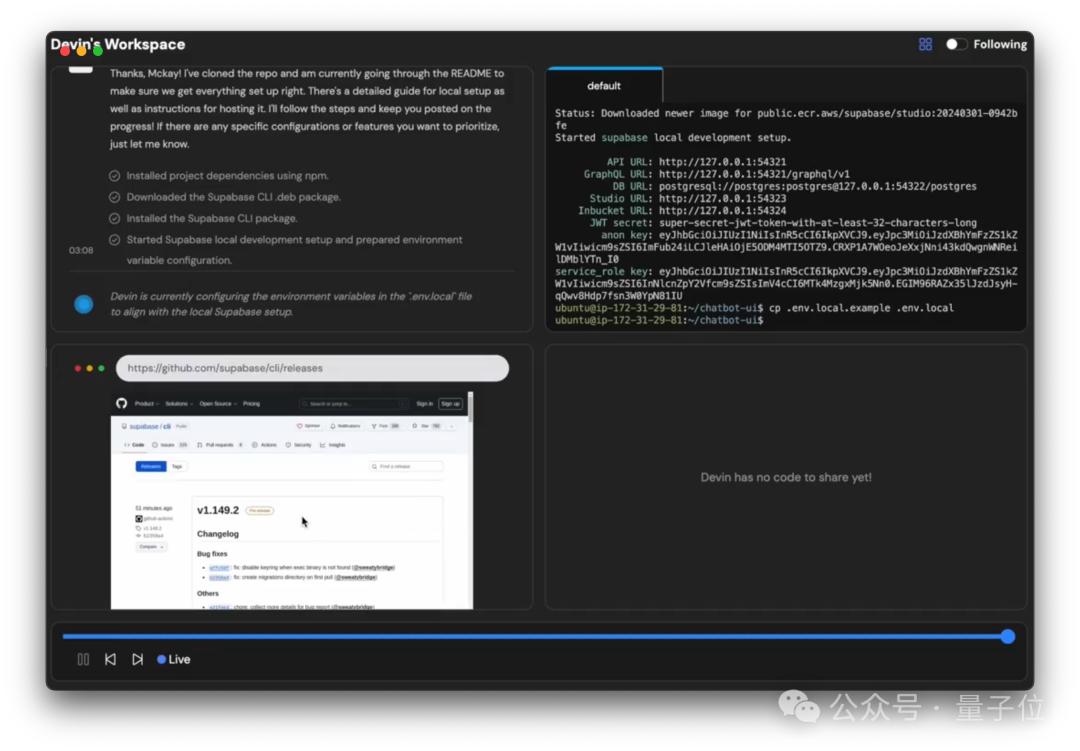Image resolution: width=1080 pixels, height=751 pixels.
Task: Click the Find a release search field
Action: pos(406,466)
